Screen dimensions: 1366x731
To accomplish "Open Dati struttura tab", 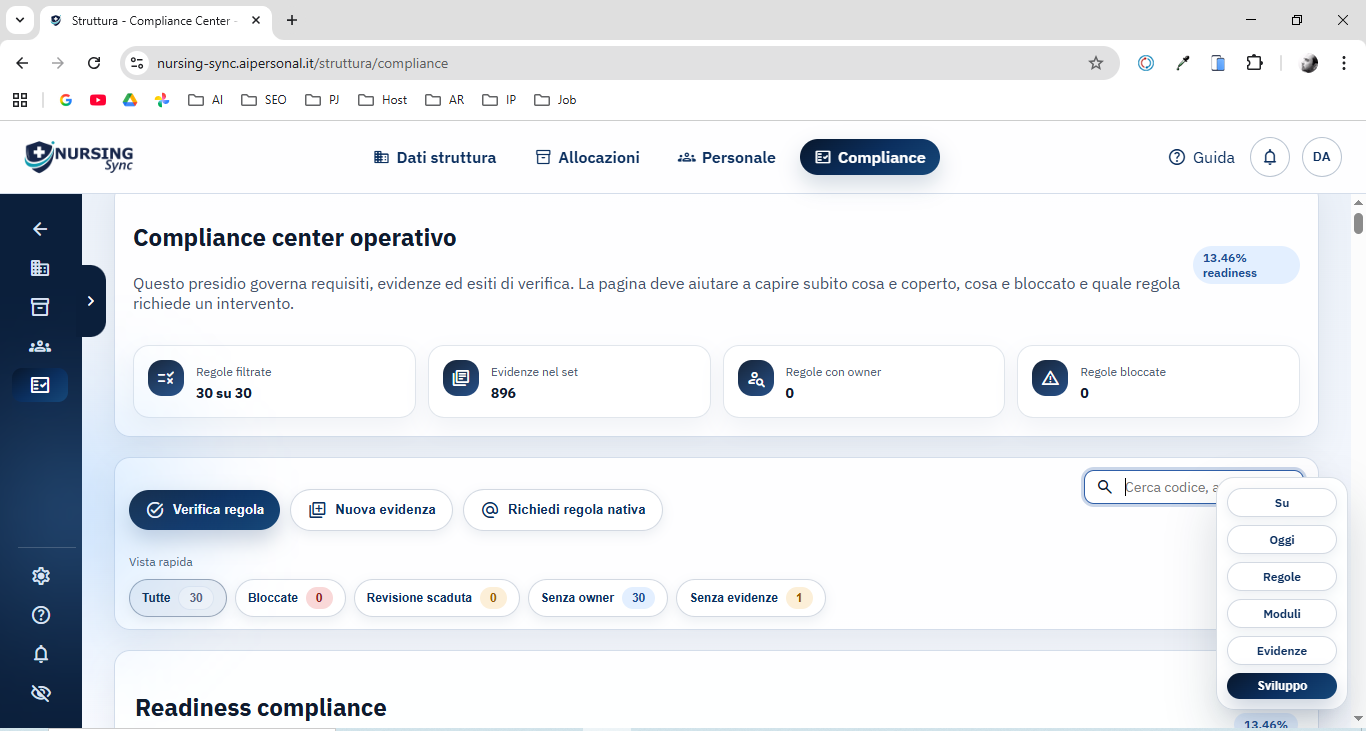I will 435,157.
